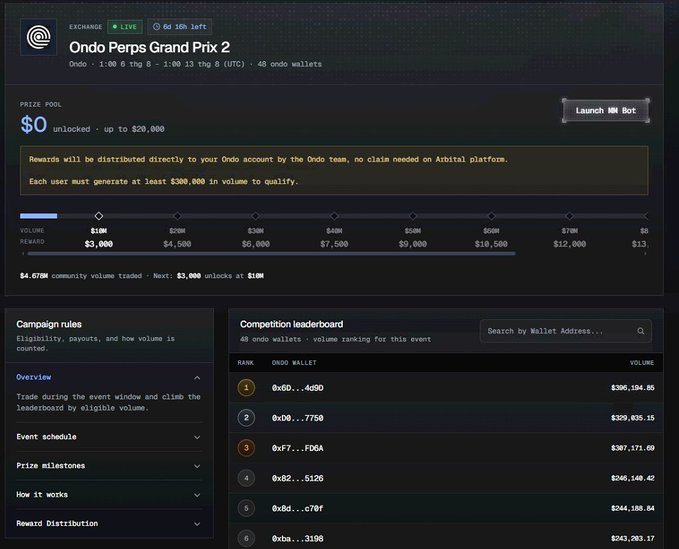Click the search magnifier icon in leaderboard
The height and width of the screenshot is (549, 679).
click(640, 331)
